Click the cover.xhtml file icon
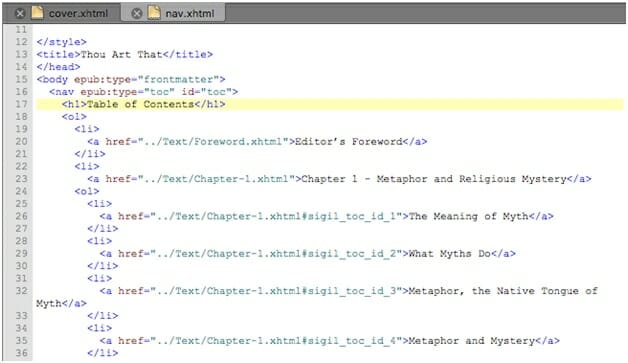The height and width of the screenshot is (363, 628). [x=37, y=13]
